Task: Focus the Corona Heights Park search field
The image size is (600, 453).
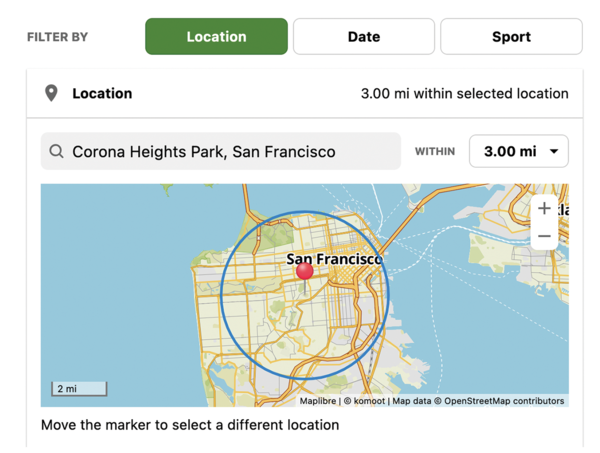Action: [230, 152]
